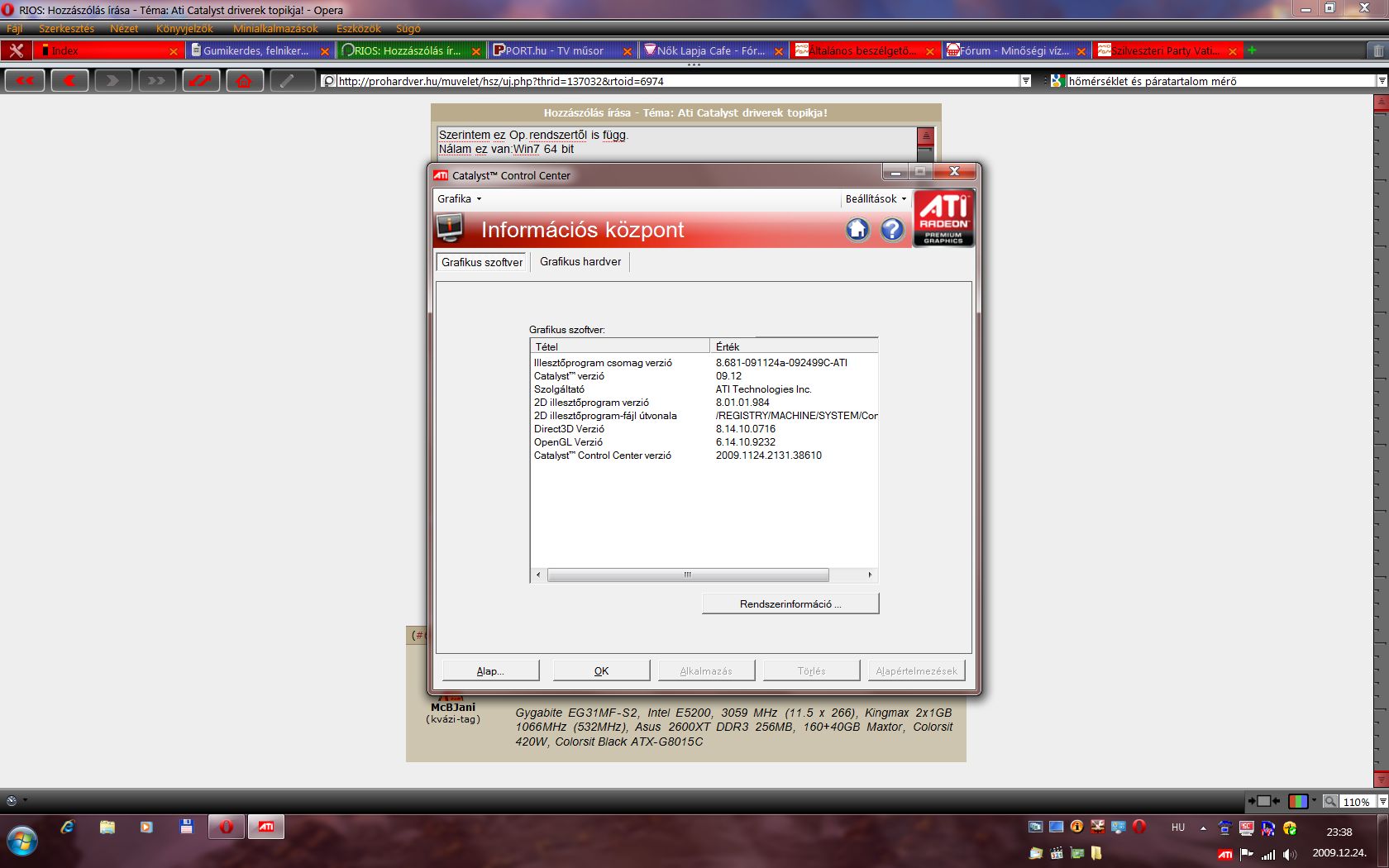Switch to the Opera taskbar button
The width and height of the screenshot is (1389, 868).
[x=226, y=826]
